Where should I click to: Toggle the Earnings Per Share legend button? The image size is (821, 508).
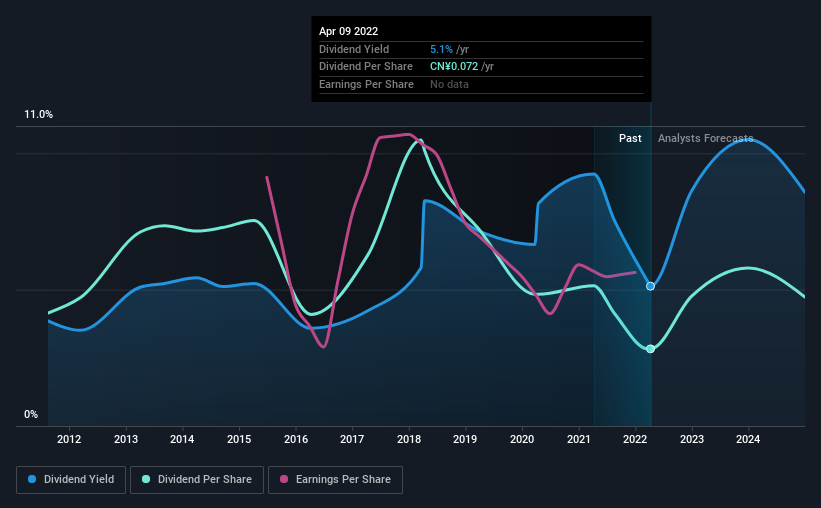point(335,480)
